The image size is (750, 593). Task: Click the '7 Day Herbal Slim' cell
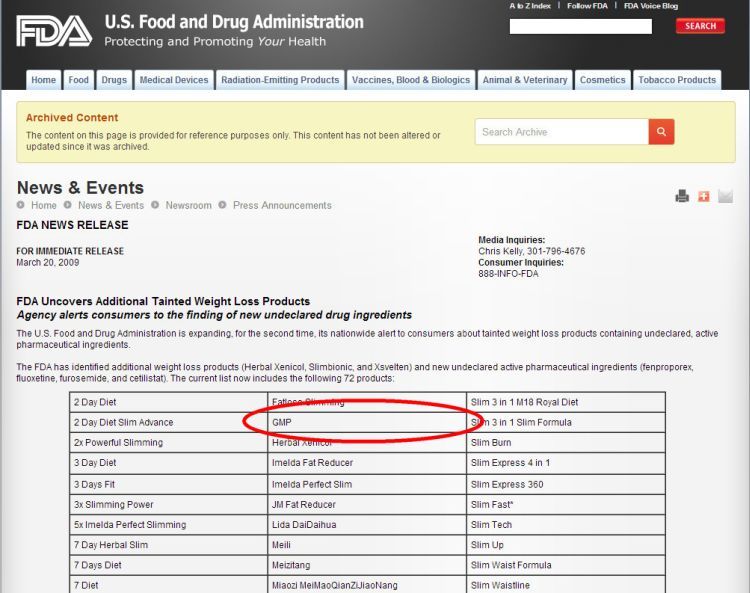click(x=168, y=545)
